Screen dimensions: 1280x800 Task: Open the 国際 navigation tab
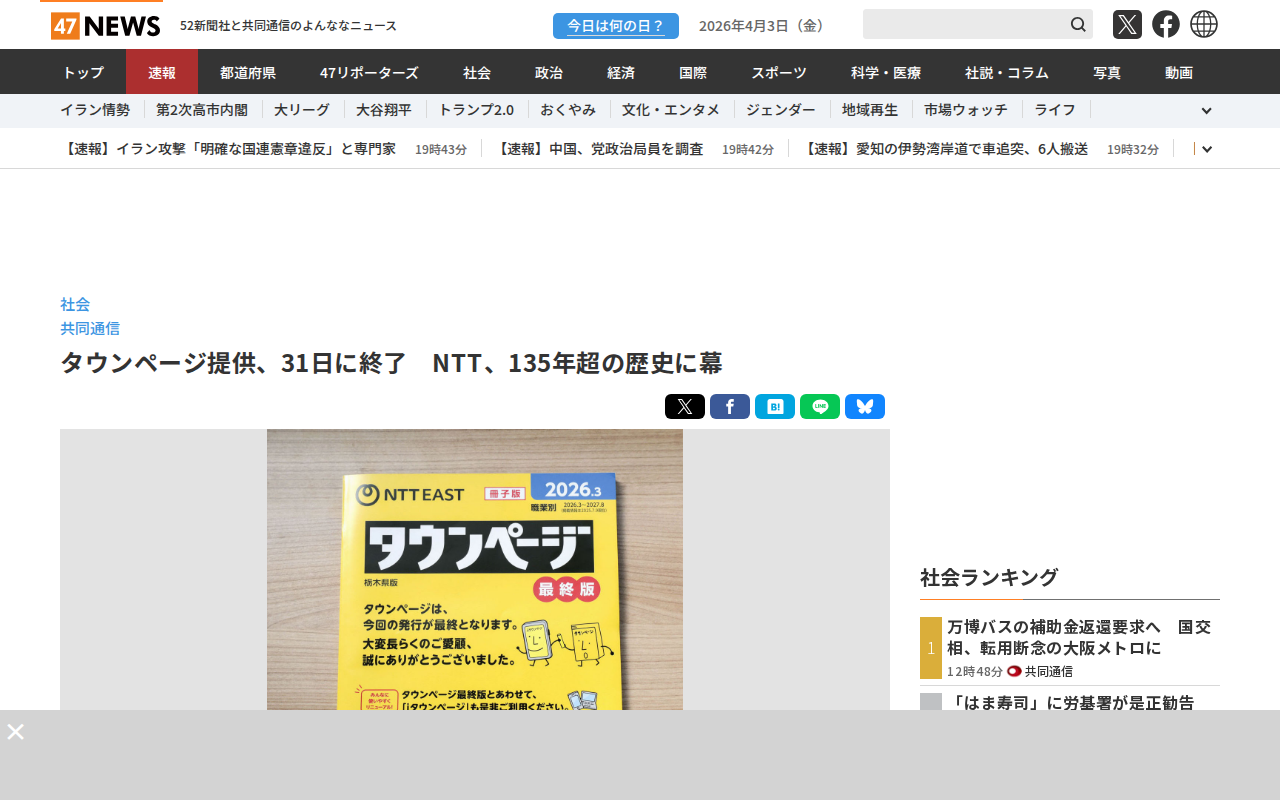[x=693, y=72]
